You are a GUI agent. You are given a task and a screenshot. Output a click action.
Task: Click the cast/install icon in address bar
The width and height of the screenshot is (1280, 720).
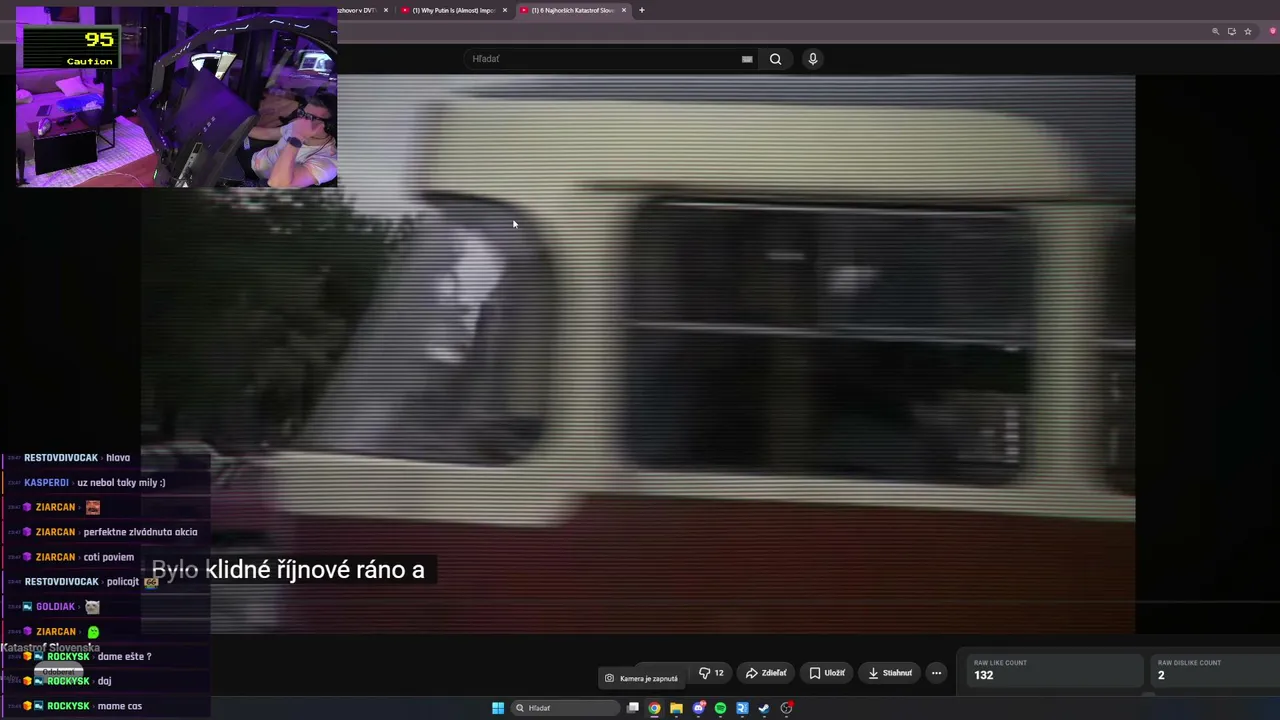point(1232,31)
